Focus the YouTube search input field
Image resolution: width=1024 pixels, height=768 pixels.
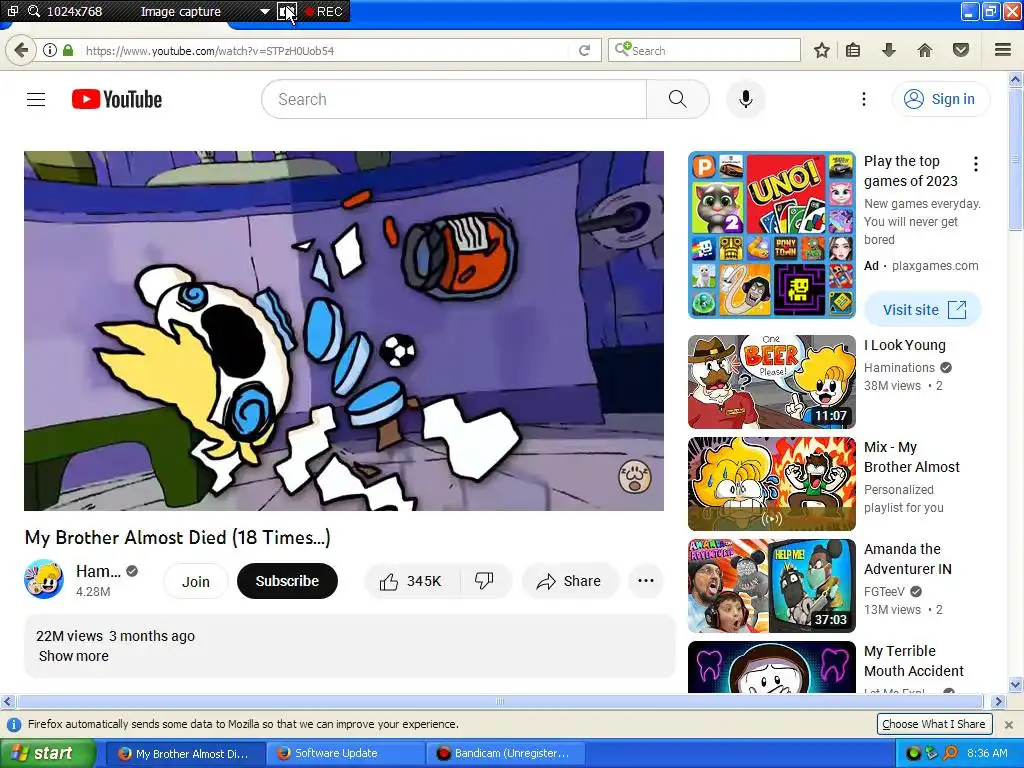(455, 99)
